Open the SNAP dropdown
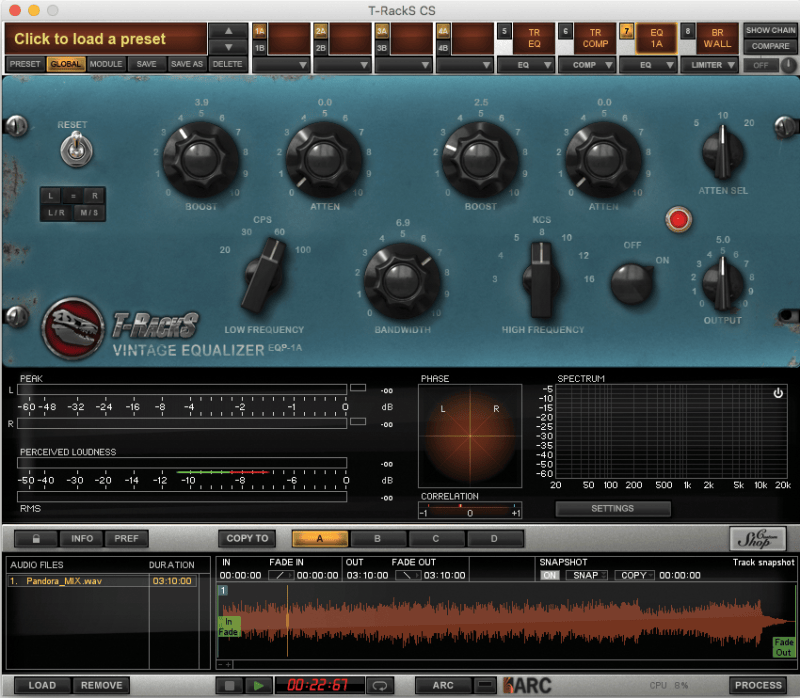 point(587,576)
